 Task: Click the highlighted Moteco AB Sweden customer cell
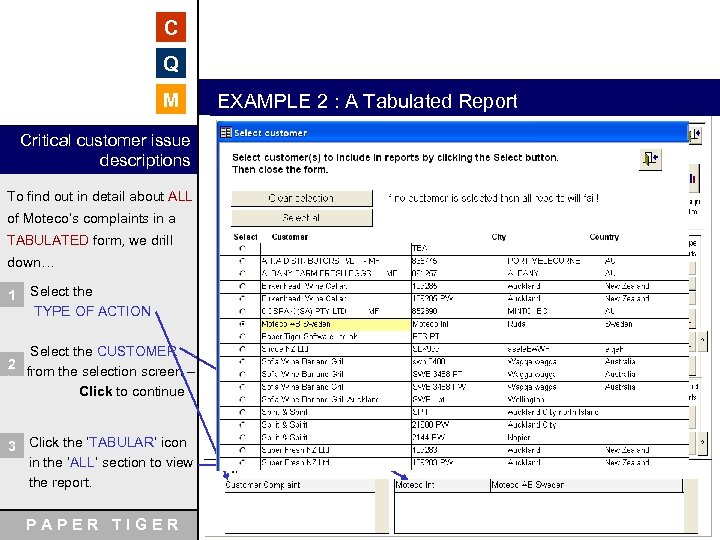(335, 324)
